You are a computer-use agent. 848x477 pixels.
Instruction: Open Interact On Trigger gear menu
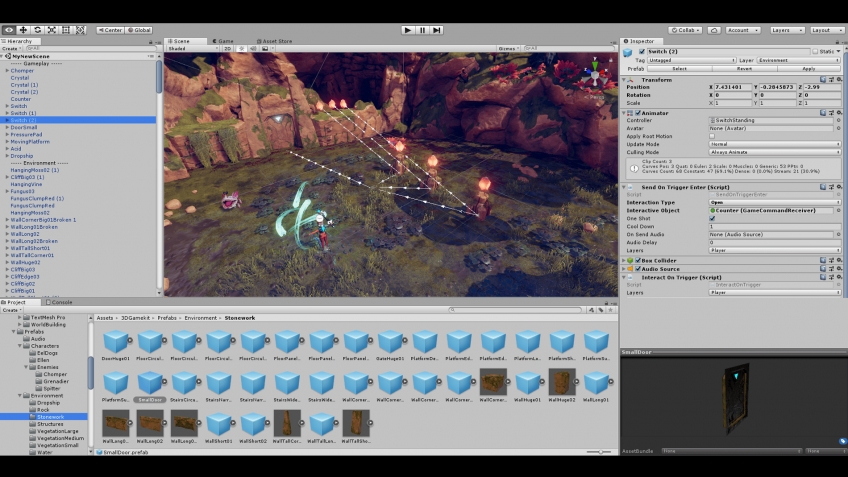tap(839, 277)
